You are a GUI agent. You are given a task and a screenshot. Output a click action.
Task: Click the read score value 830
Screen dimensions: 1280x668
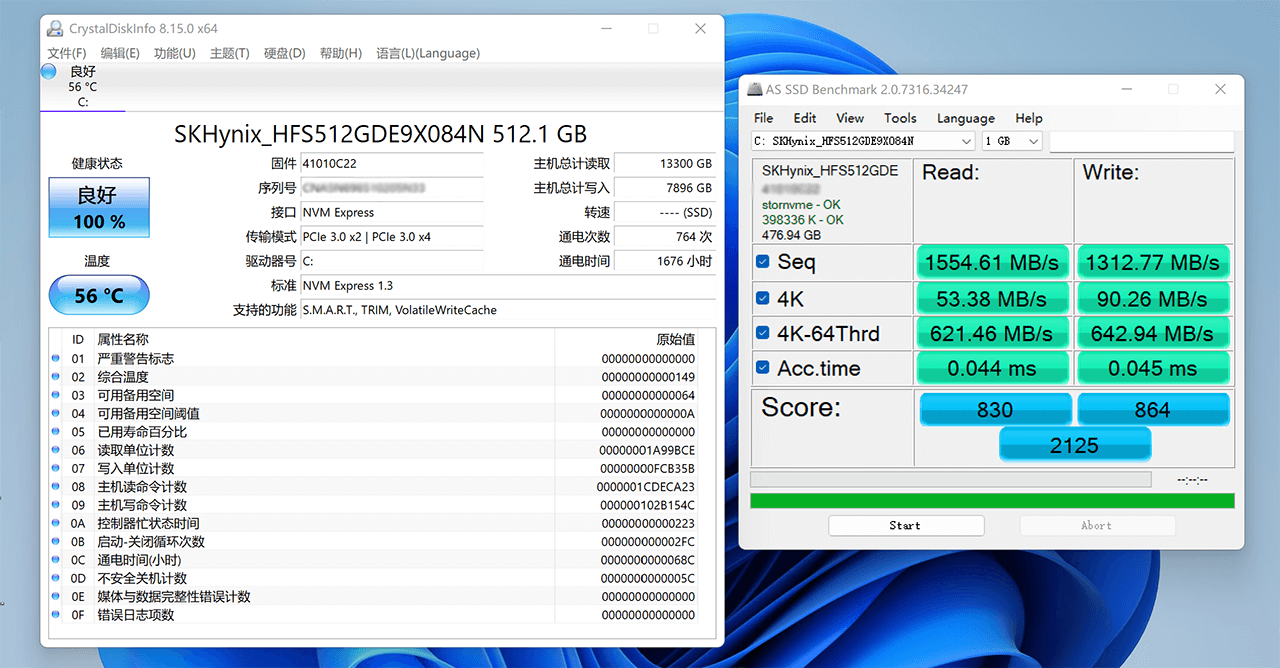[995, 409]
